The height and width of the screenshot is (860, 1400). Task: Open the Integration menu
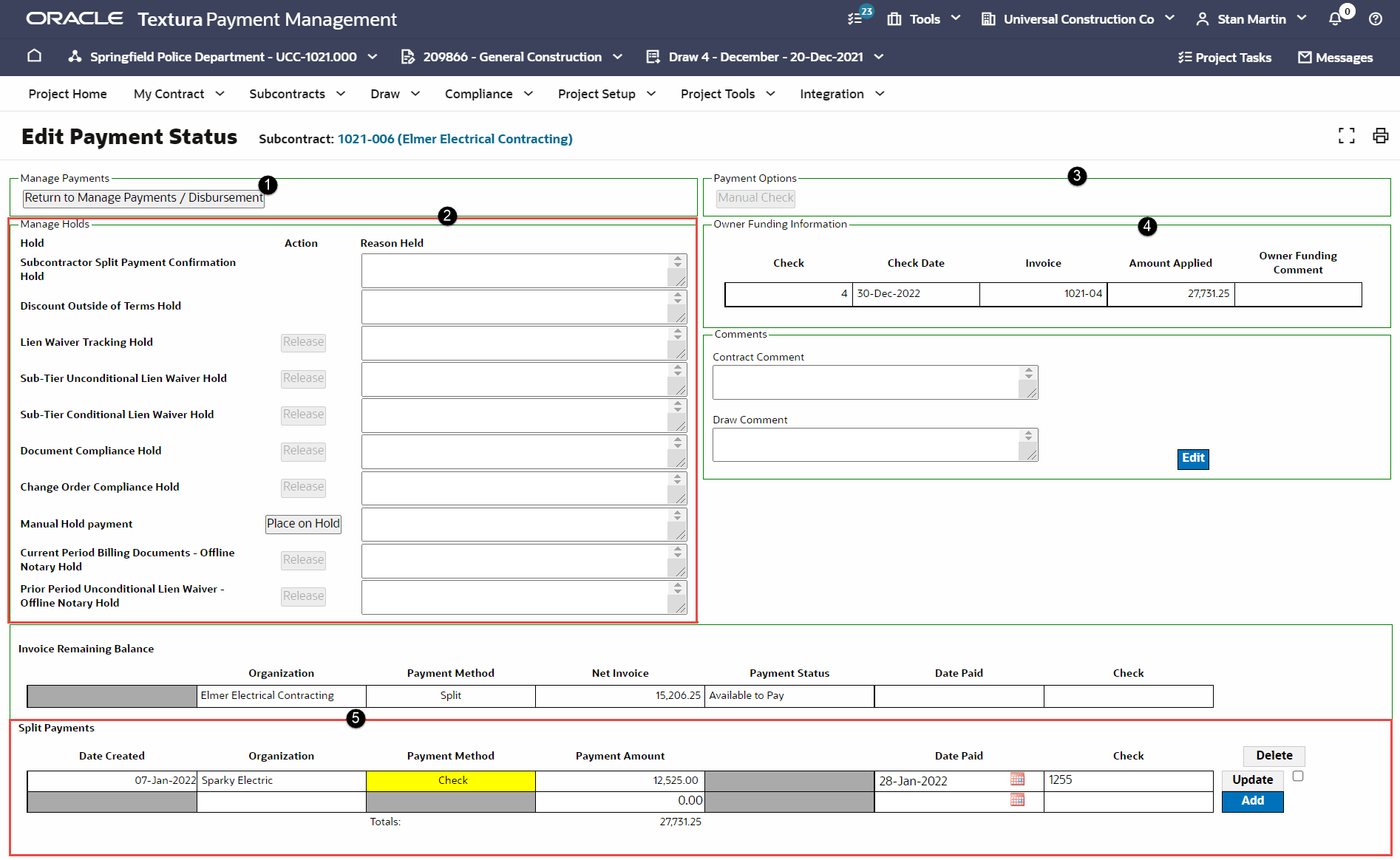[x=842, y=94]
